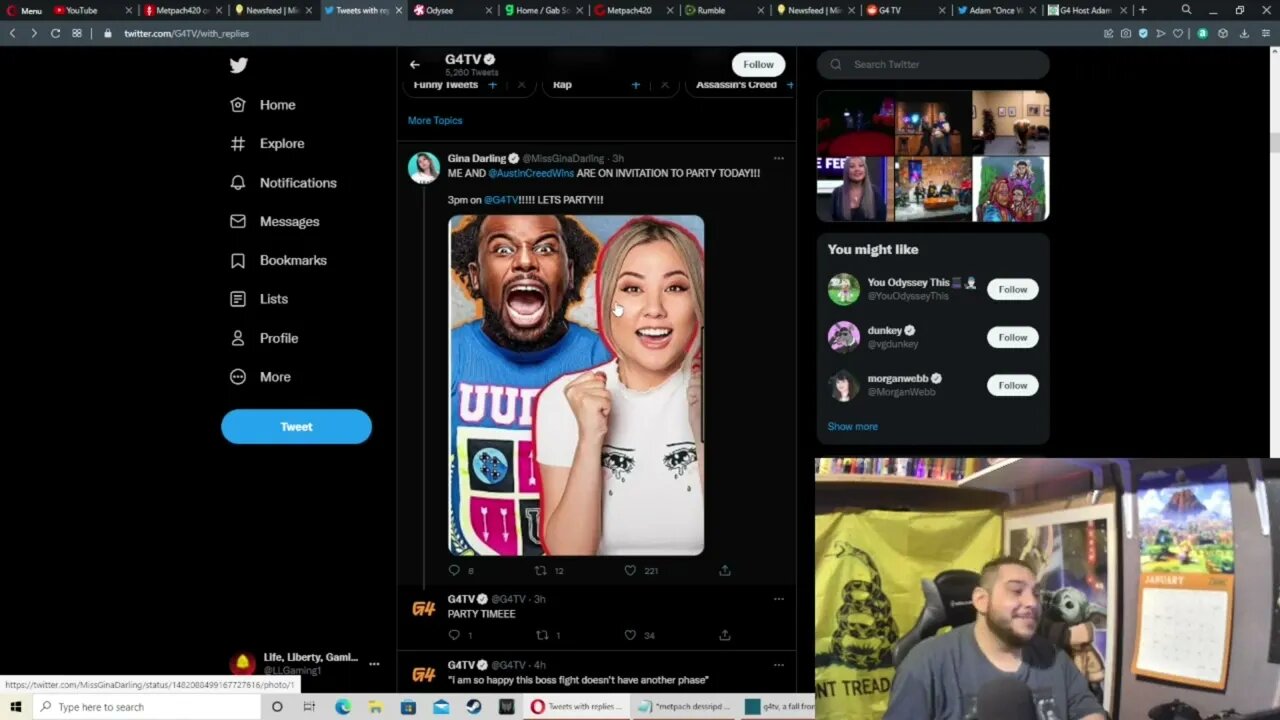Retweet the PARTY TIMEEE tweet
The height and width of the screenshot is (720, 1280).
point(543,635)
